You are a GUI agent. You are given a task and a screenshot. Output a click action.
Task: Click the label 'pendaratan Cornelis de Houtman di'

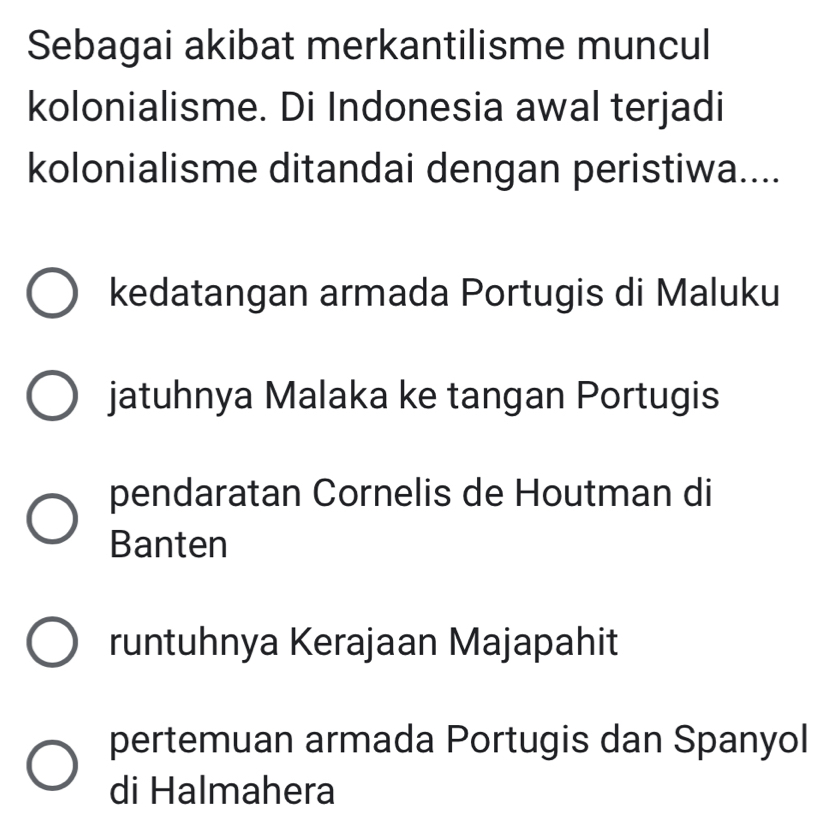[x=411, y=494]
